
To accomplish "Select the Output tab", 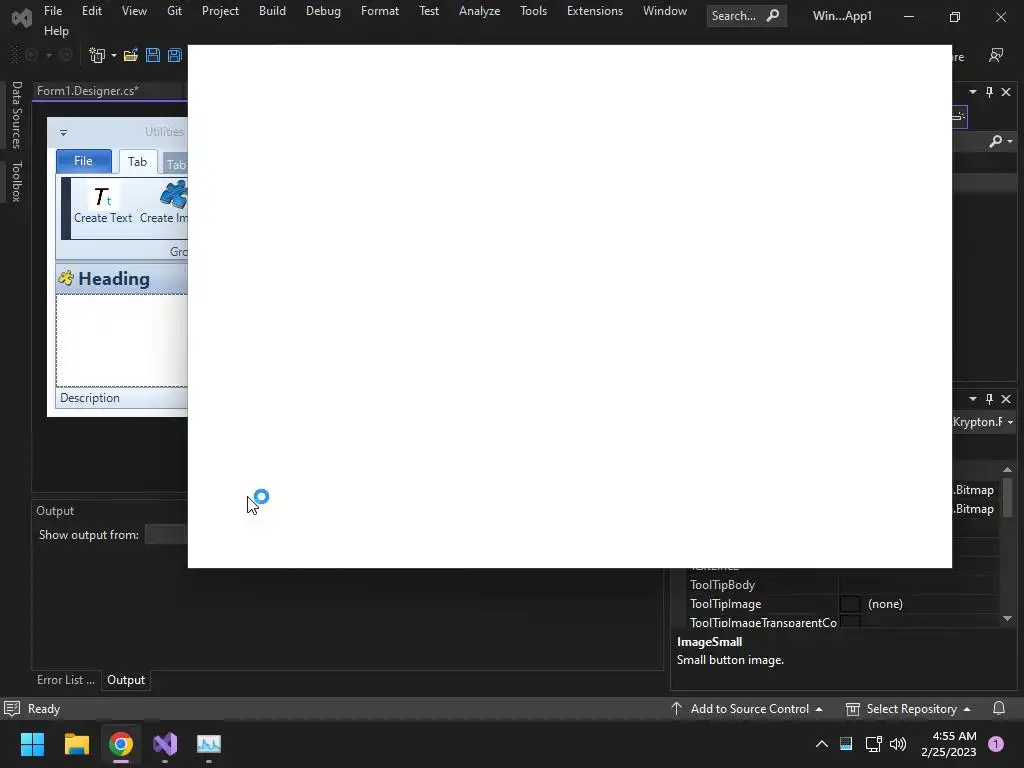I will [126, 680].
